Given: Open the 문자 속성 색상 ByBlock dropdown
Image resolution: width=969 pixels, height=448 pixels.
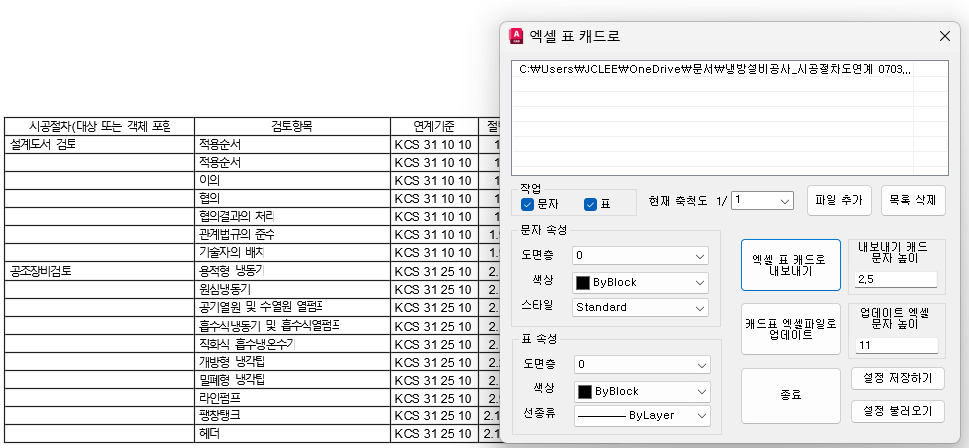Looking at the screenshot, I should coord(640,282).
